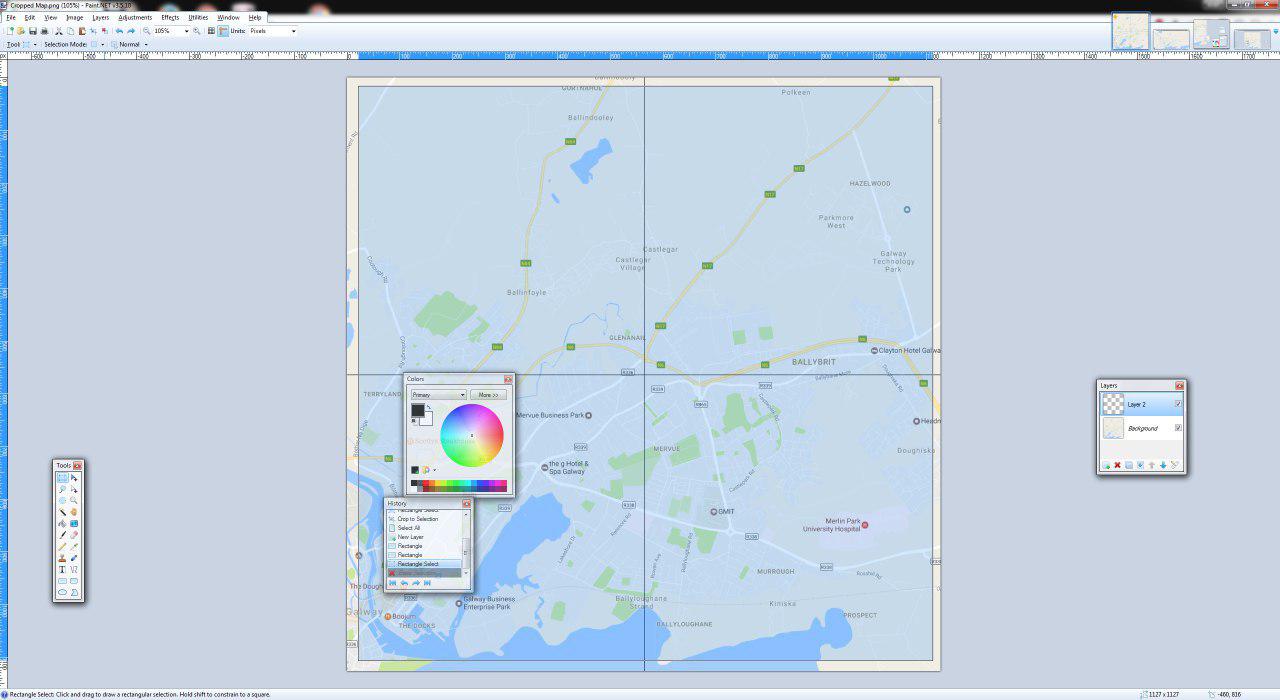Viewport: 1280px width, 700px height.
Task: Open the Adjustments menu
Action: click(x=135, y=17)
